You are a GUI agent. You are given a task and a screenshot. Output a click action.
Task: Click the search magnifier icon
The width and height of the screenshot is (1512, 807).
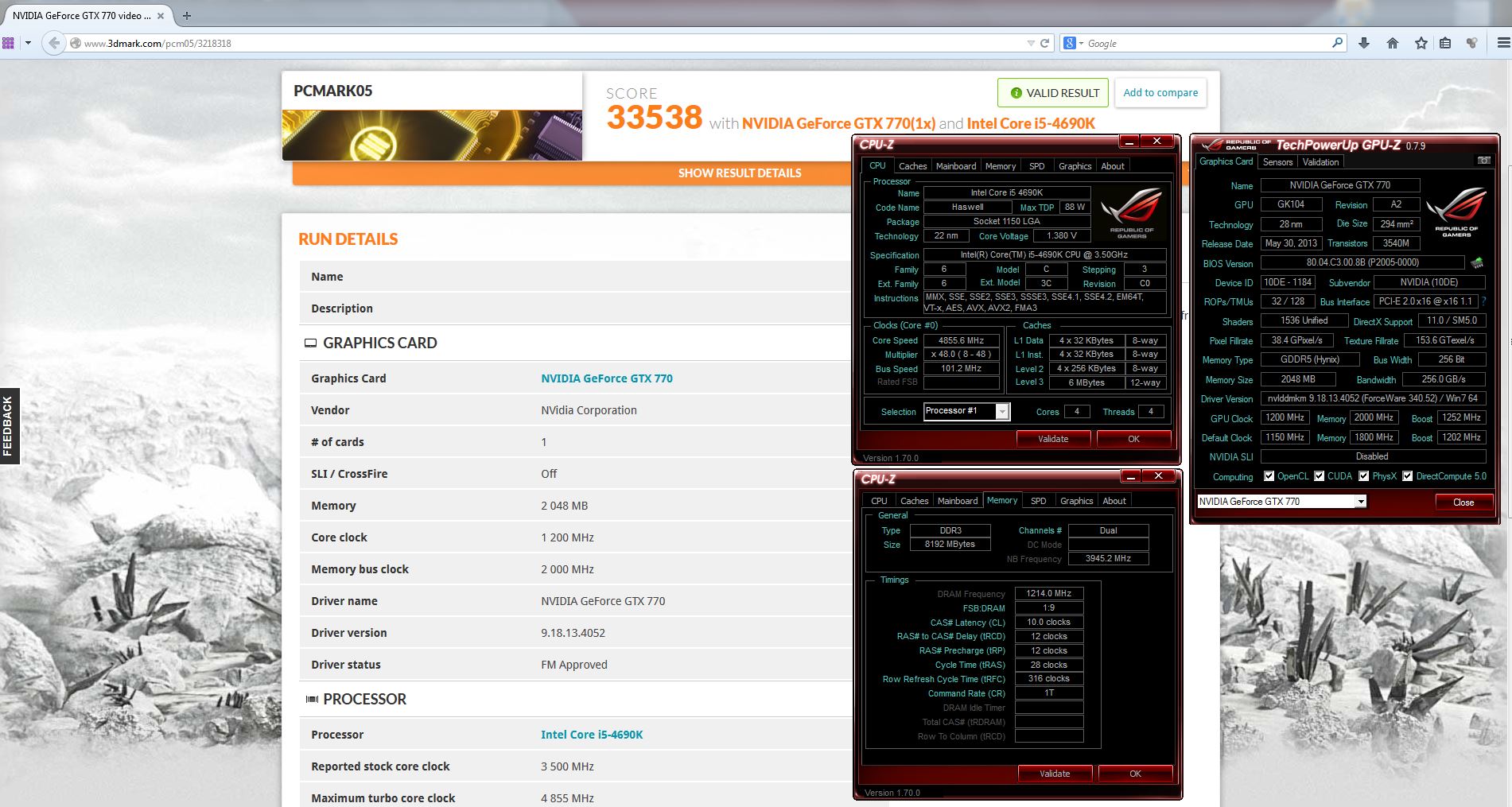[1337, 43]
